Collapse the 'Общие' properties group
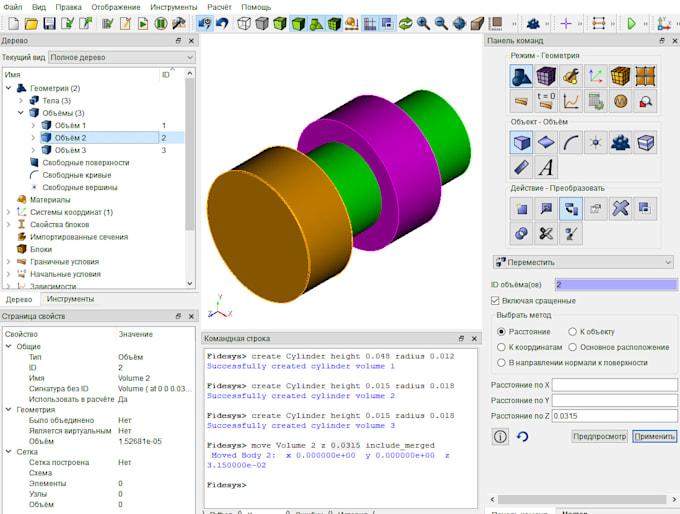 click(x=9, y=347)
